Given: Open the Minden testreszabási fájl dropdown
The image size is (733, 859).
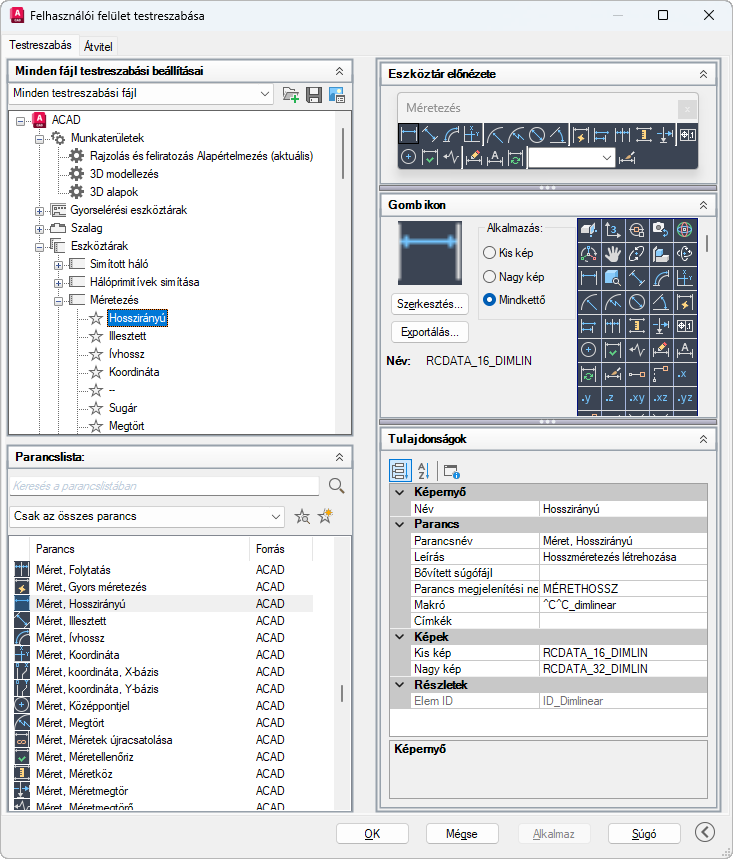Looking at the screenshot, I should (x=141, y=94).
